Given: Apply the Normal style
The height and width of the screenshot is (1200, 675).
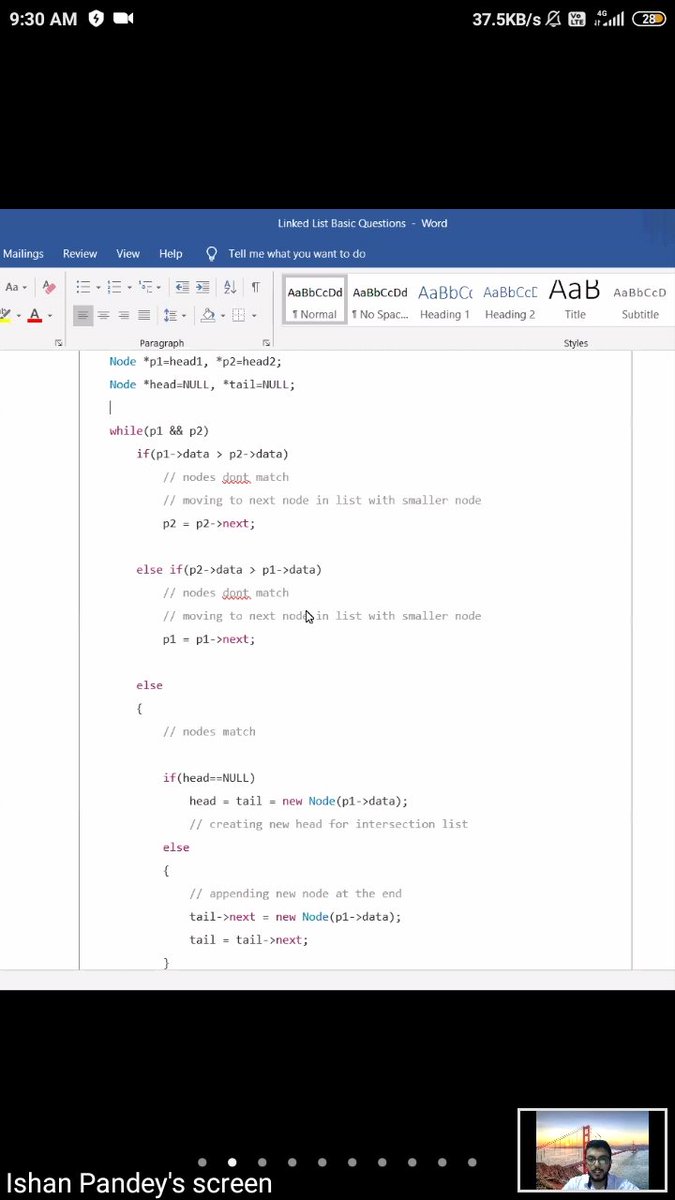Looking at the screenshot, I should coord(315,301).
